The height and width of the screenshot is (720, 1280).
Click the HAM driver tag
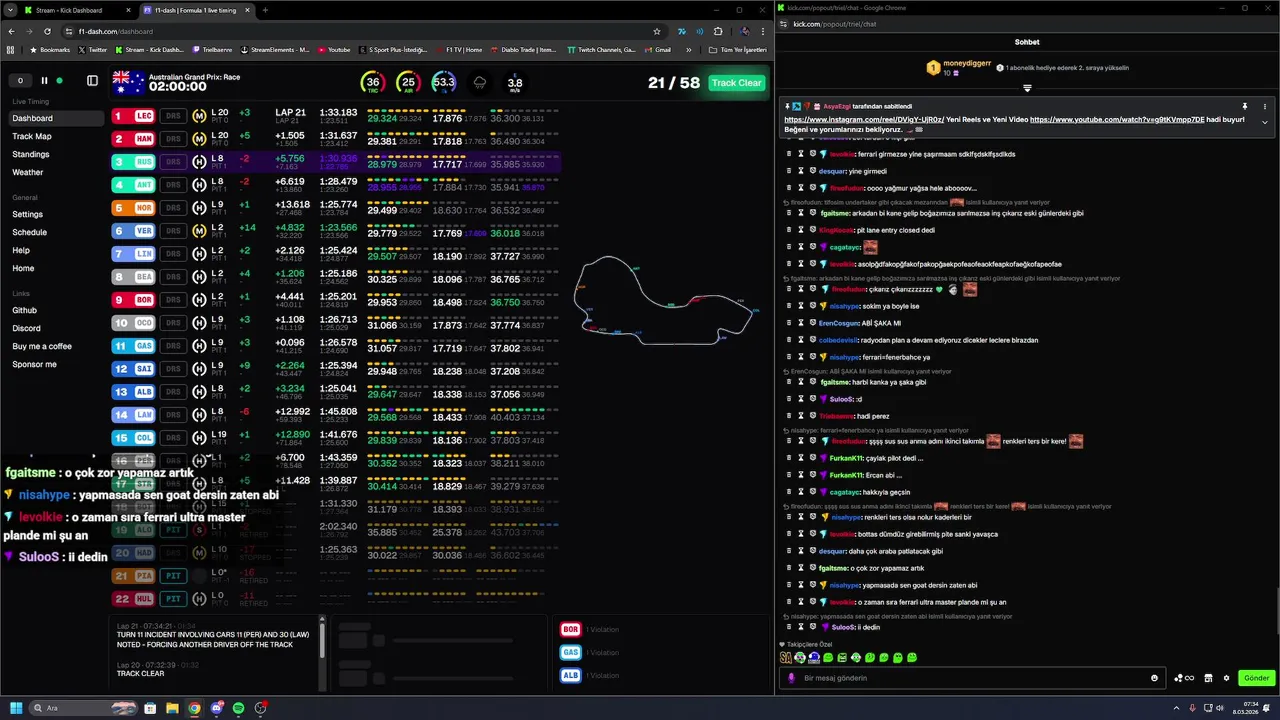pyautogui.click(x=133, y=139)
